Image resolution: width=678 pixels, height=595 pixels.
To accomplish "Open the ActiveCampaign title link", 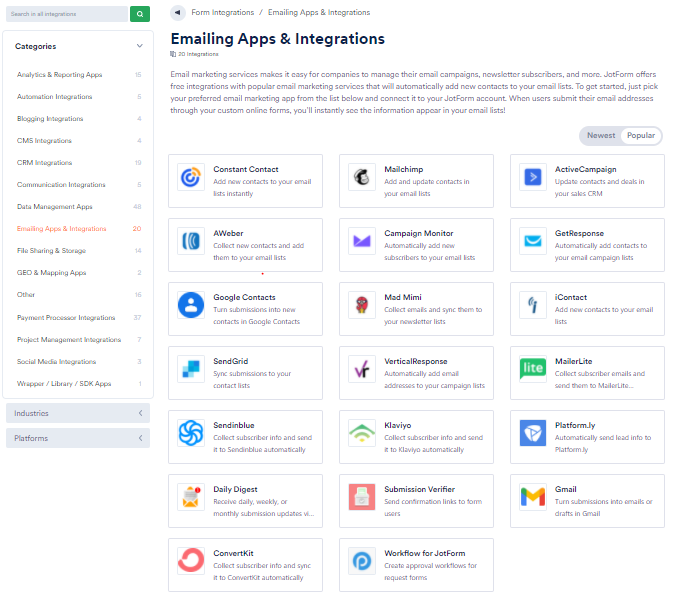I will coord(585,170).
